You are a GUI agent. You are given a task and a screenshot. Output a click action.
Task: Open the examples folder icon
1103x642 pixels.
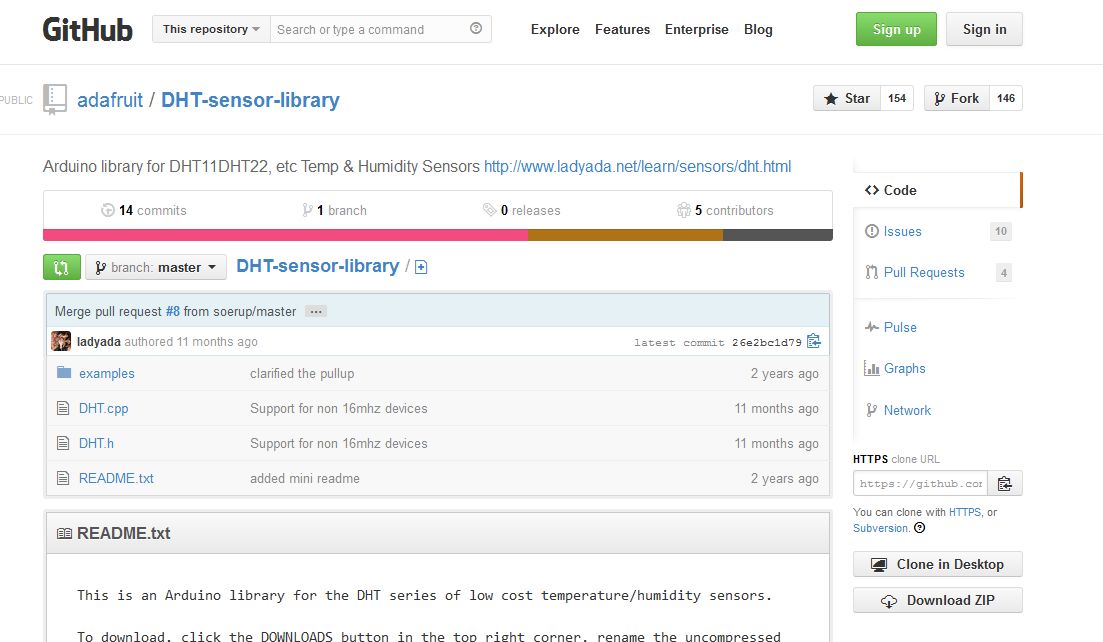click(x=61, y=373)
